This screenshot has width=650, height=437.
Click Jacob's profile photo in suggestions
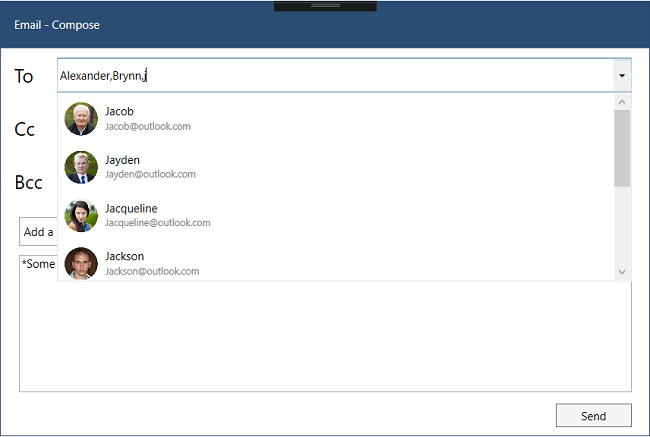(x=81, y=119)
